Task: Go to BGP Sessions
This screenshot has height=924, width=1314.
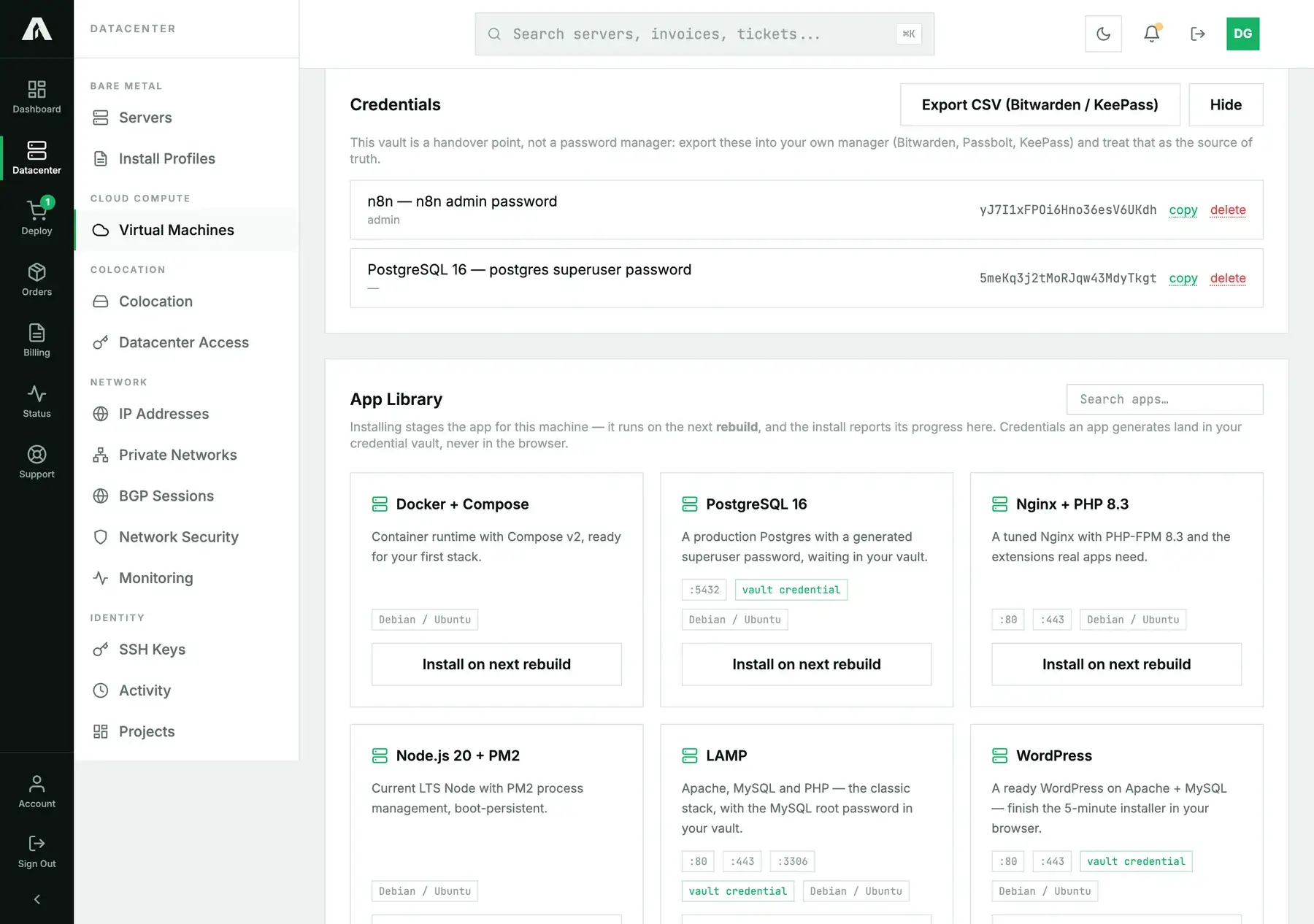Action: click(x=186, y=496)
